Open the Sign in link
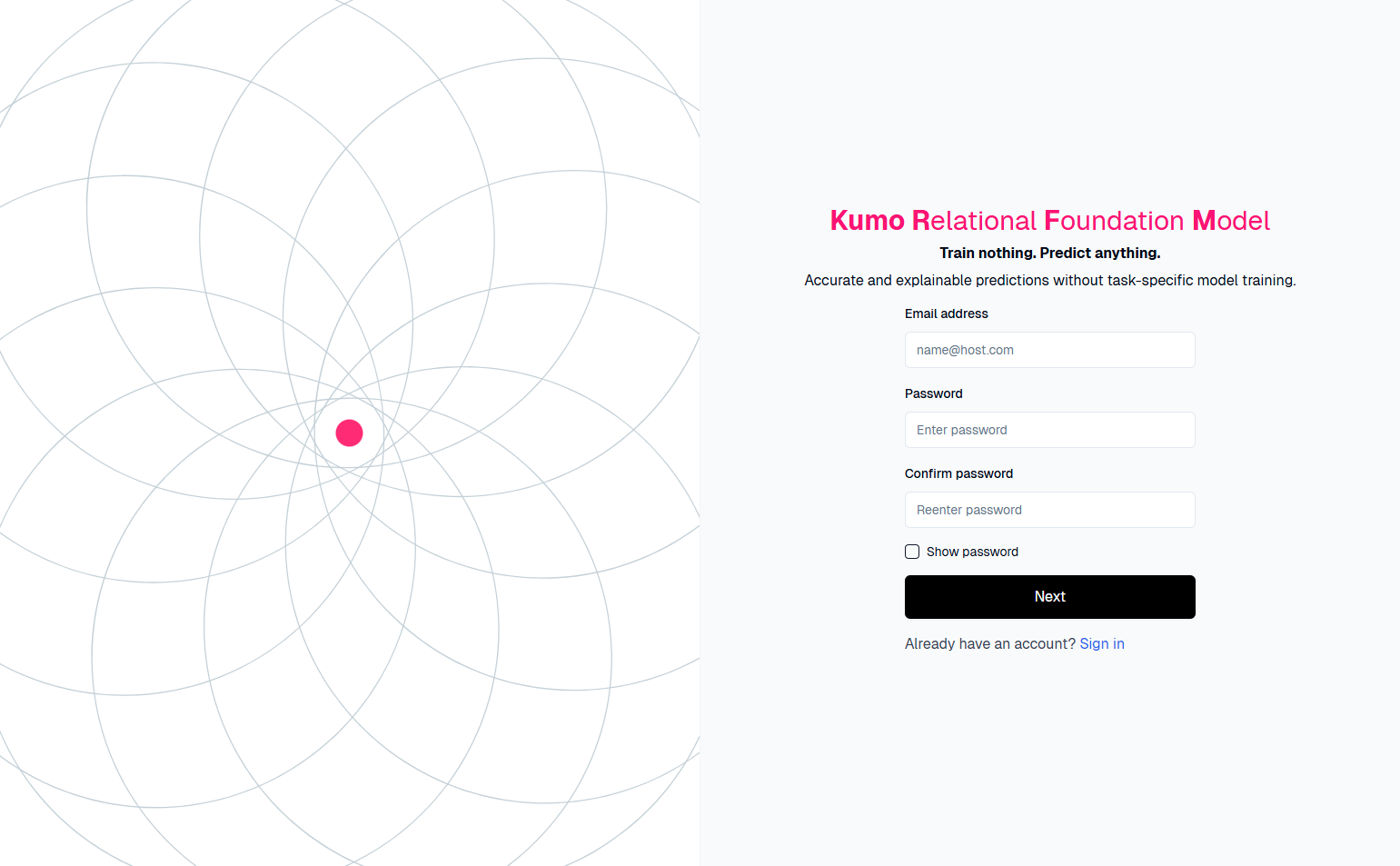The height and width of the screenshot is (866, 1400). (x=1101, y=643)
